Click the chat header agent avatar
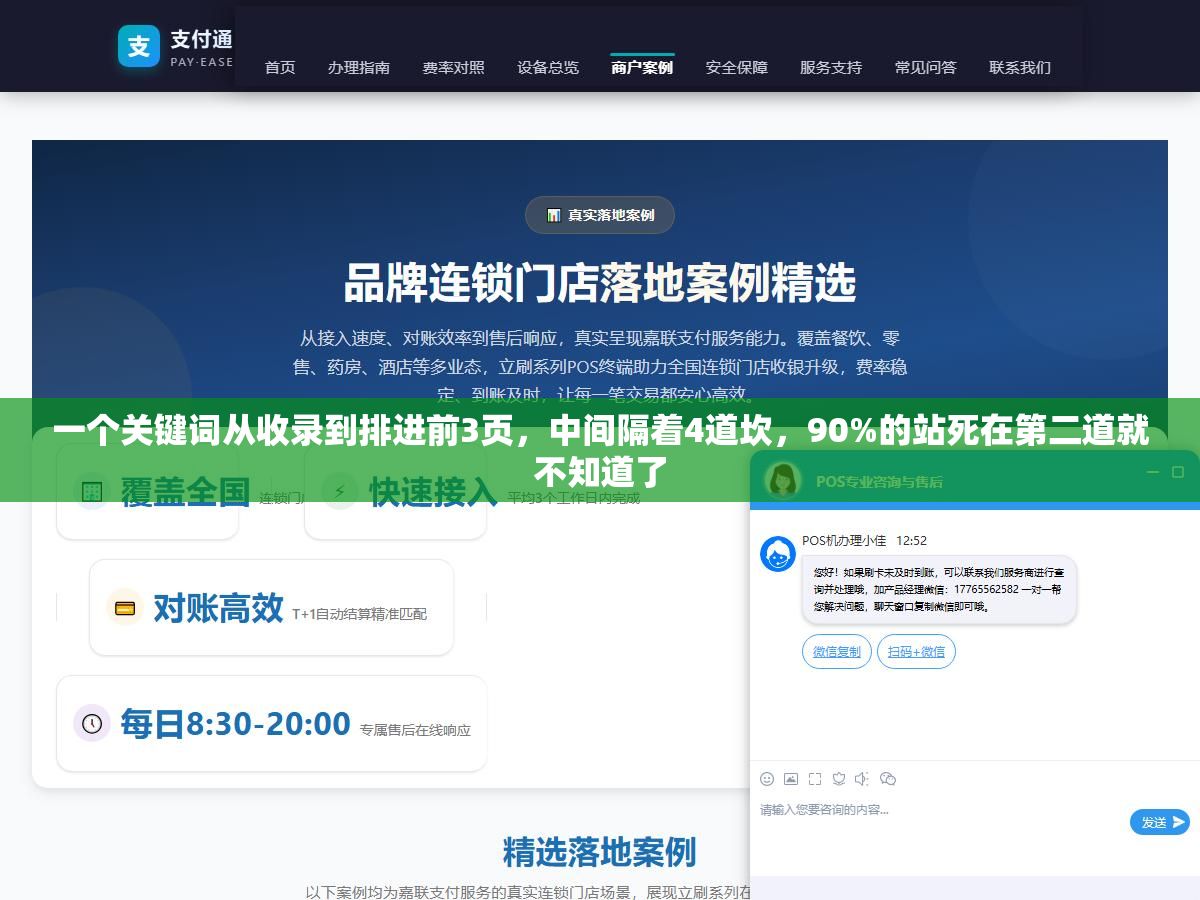Image resolution: width=1200 pixels, height=900 pixels. point(783,480)
